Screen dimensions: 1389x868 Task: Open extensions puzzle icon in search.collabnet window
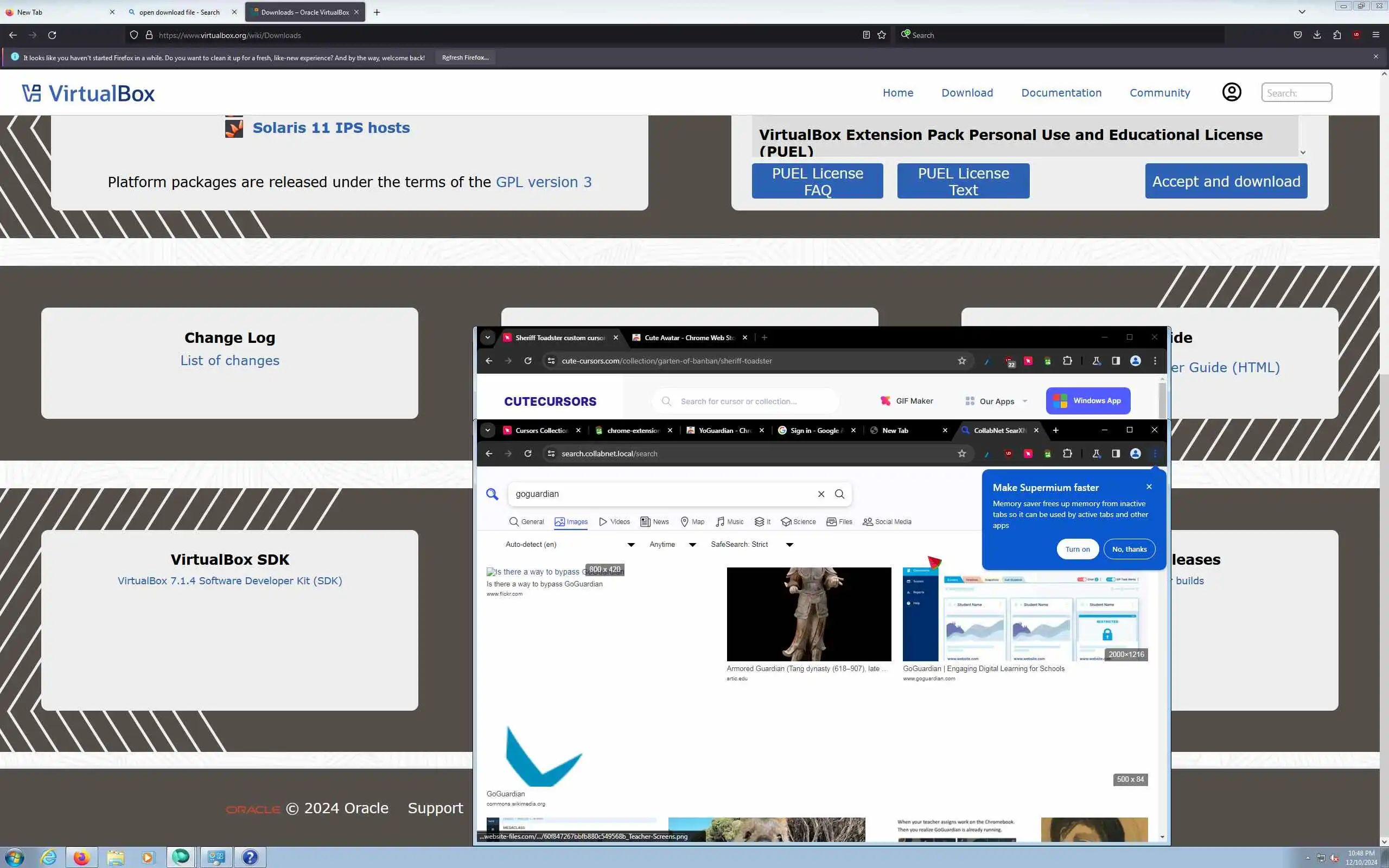tap(1067, 454)
